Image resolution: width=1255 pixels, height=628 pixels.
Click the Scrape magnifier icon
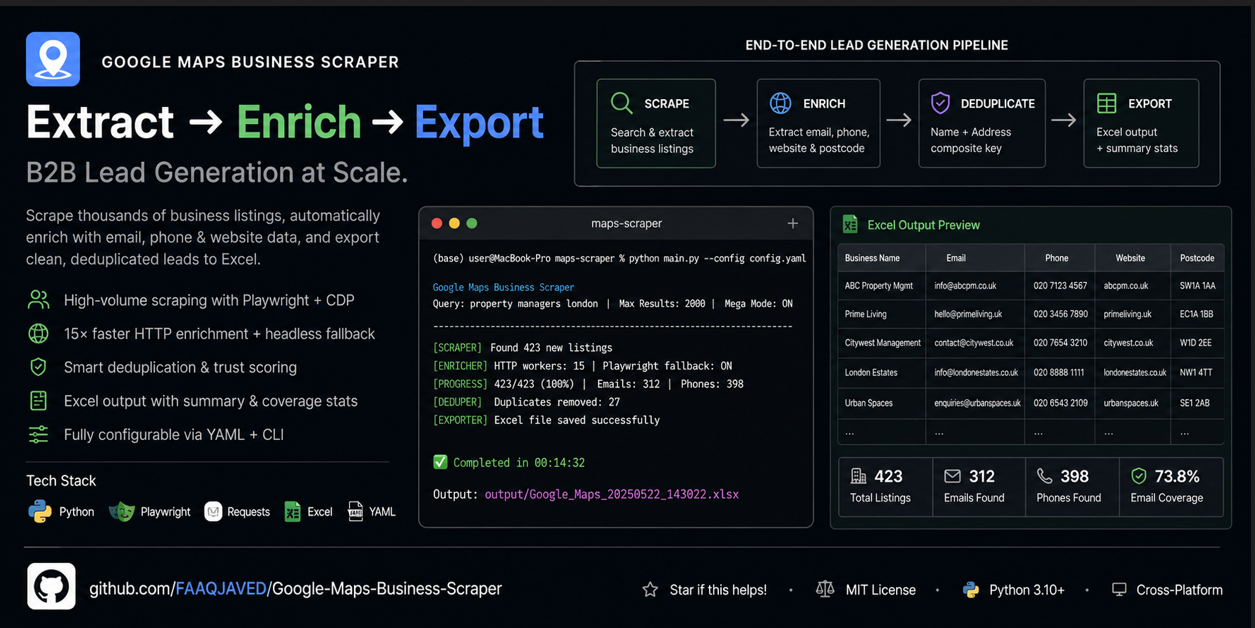tap(622, 103)
